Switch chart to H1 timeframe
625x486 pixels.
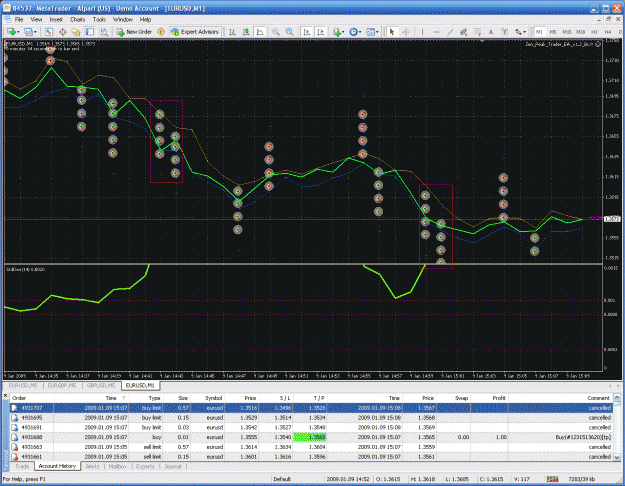[594, 32]
